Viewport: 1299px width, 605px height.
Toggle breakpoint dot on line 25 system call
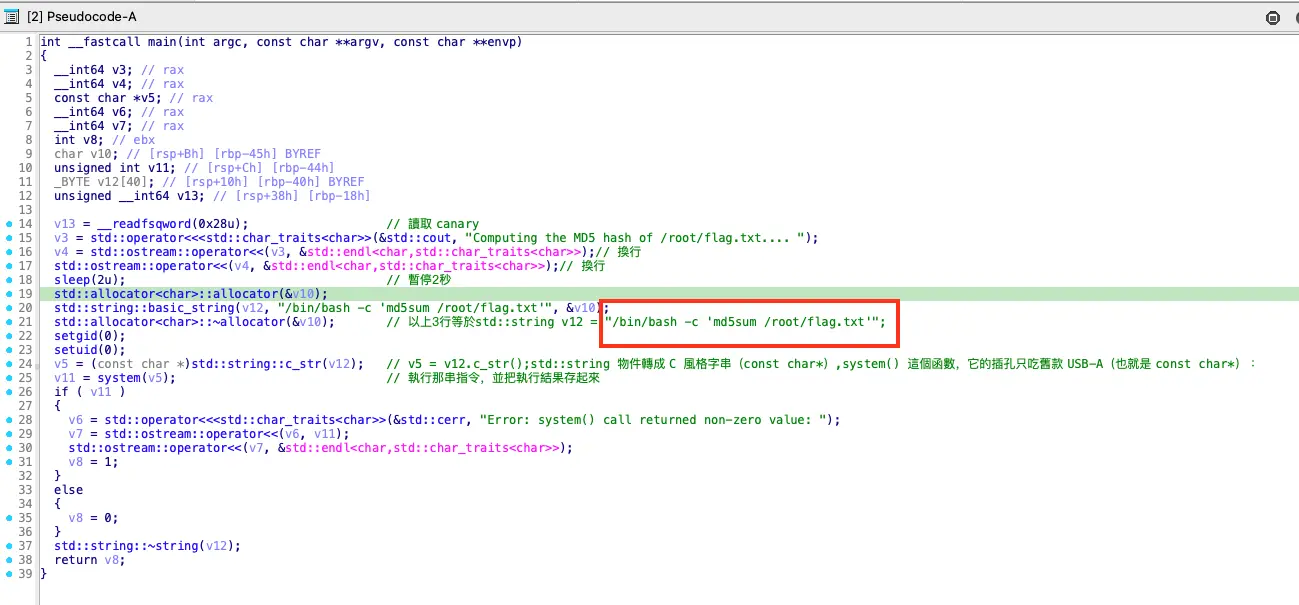10,378
